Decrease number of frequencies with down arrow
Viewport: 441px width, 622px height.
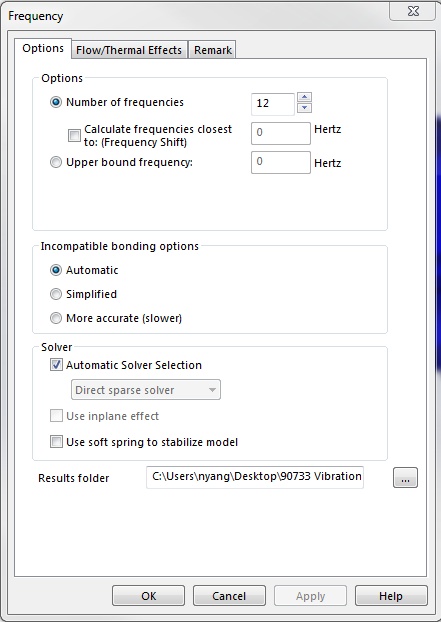tap(304, 108)
